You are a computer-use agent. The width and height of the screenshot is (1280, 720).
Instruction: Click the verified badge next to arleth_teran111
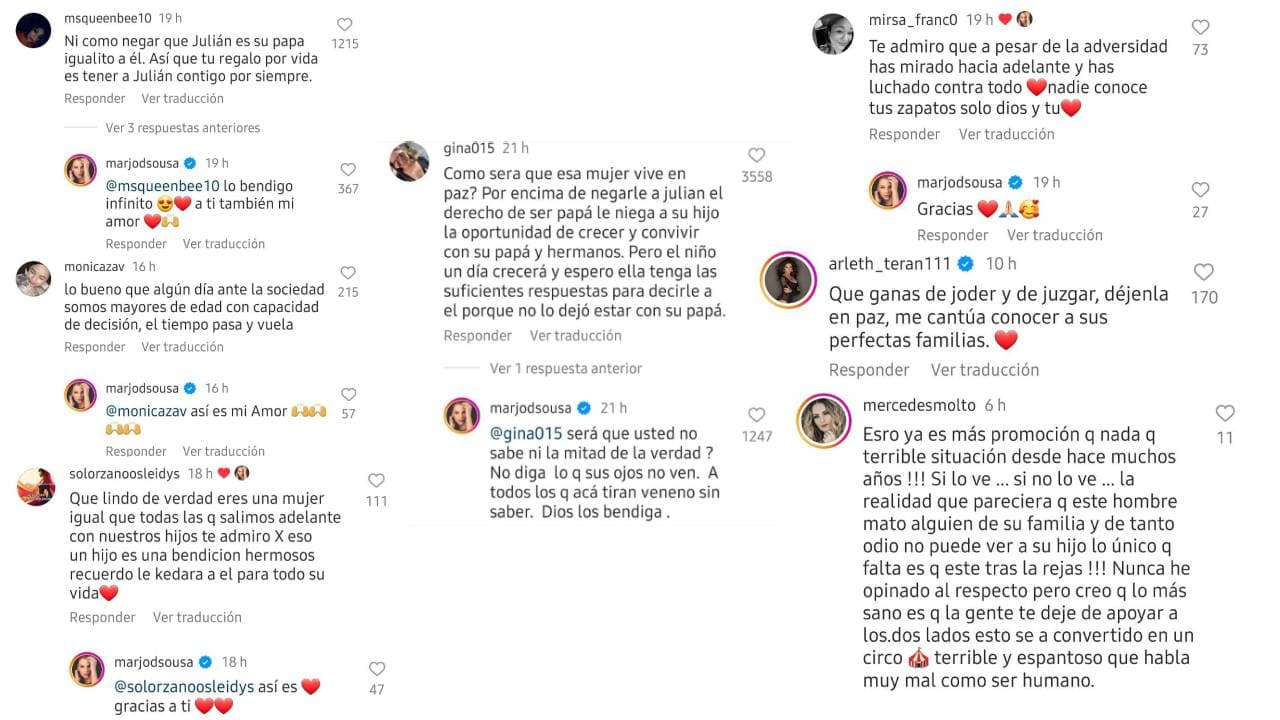tap(963, 264)
